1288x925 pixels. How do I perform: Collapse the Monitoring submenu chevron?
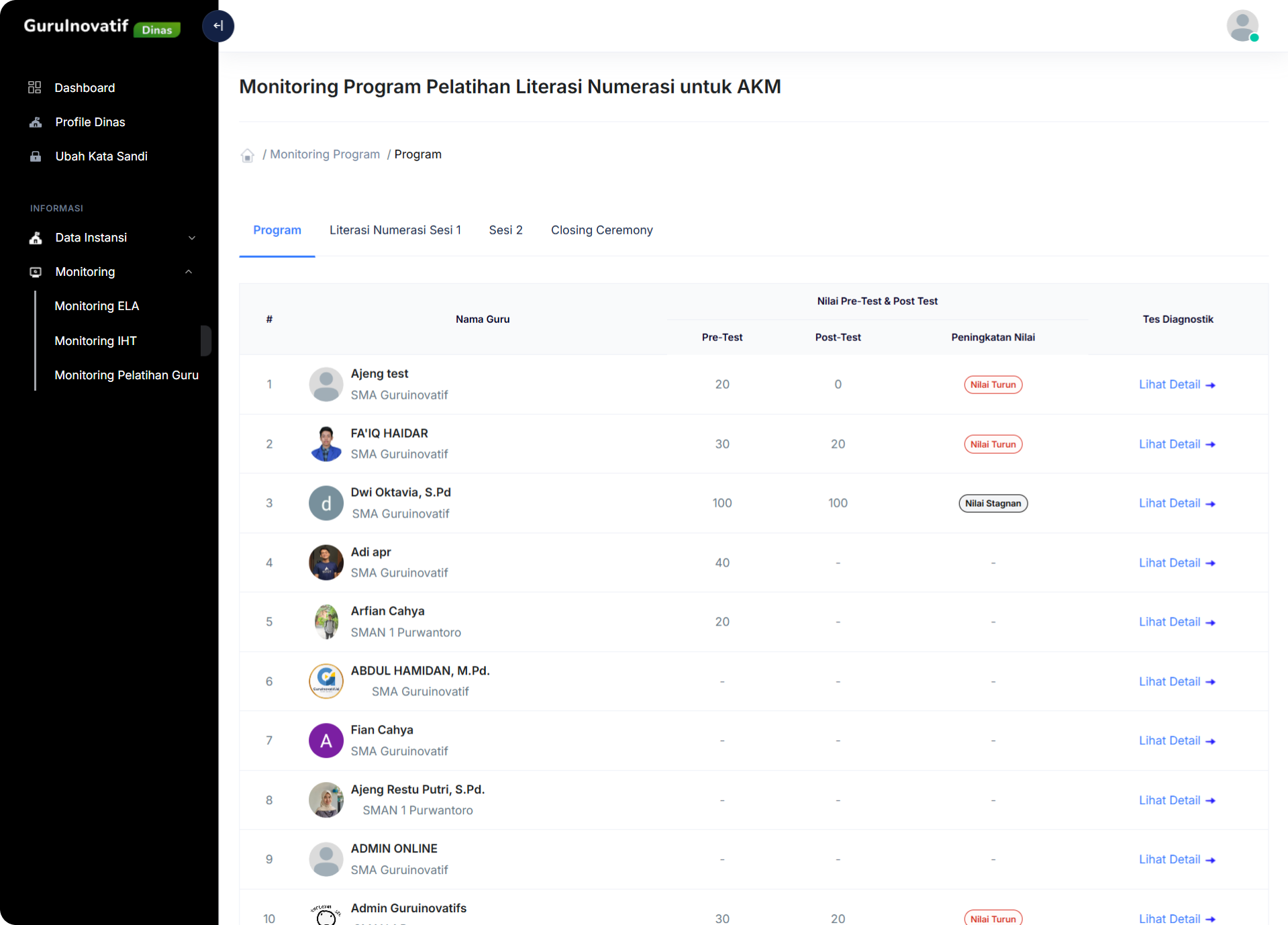pyautogui.click(x=189, y=272)
